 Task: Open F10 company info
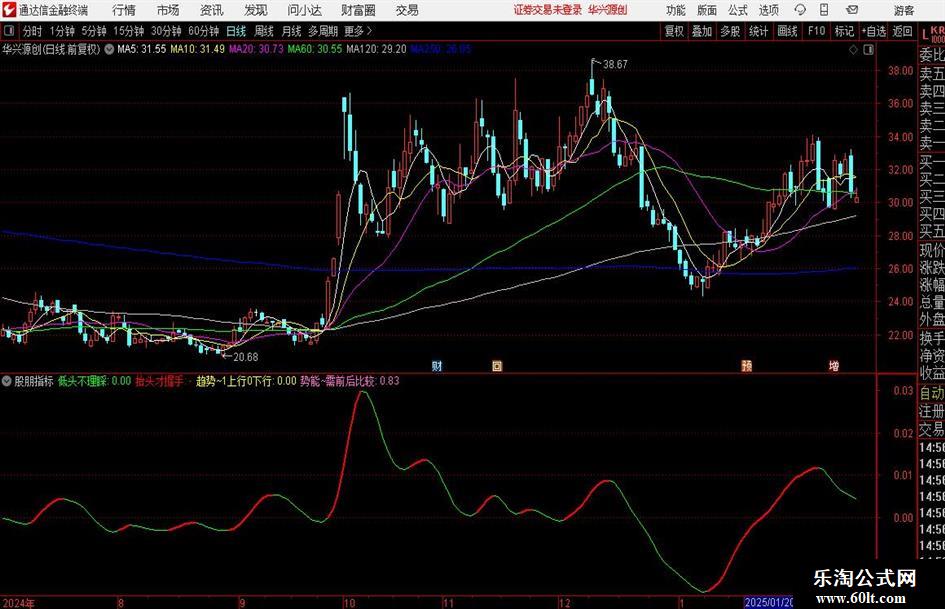tap(817, 31)
